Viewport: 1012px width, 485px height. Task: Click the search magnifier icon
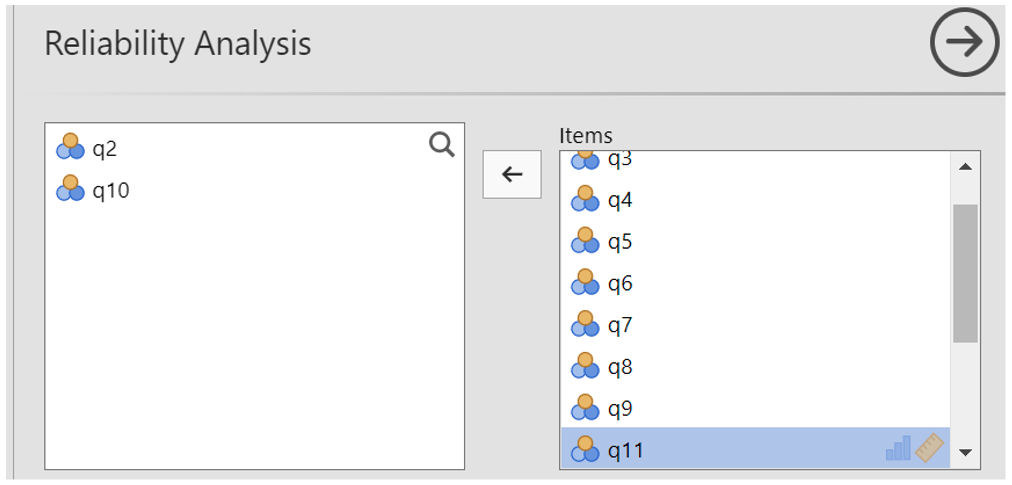coord(441,146)
